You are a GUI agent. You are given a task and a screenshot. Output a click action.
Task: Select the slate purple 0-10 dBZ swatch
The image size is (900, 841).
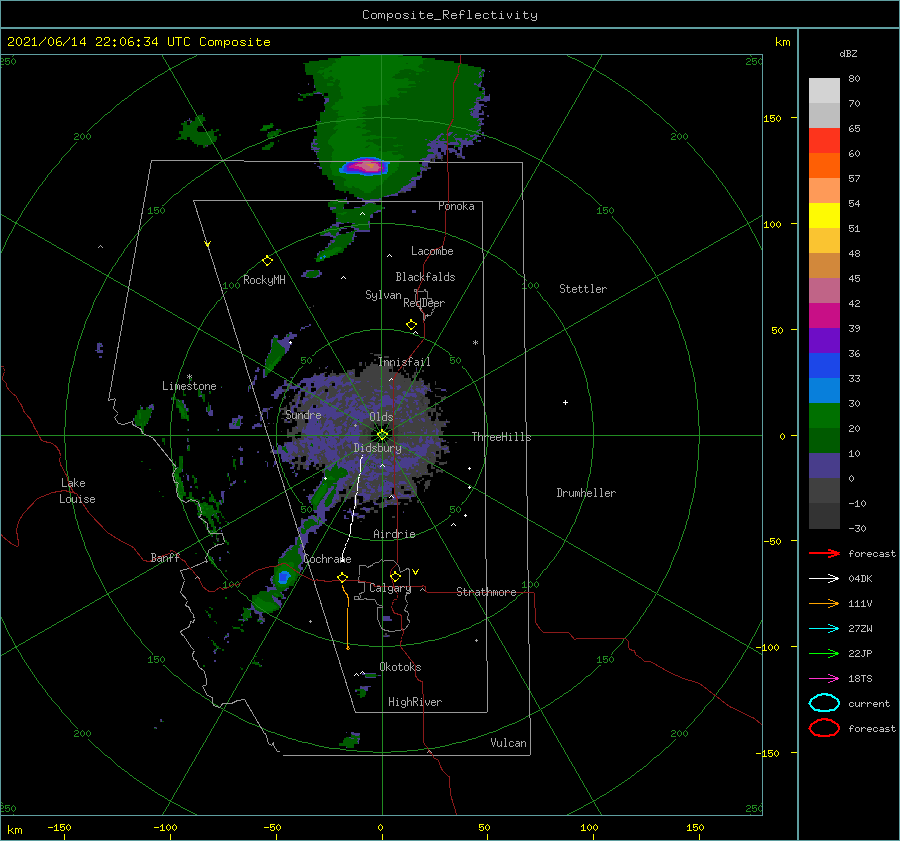824,465
